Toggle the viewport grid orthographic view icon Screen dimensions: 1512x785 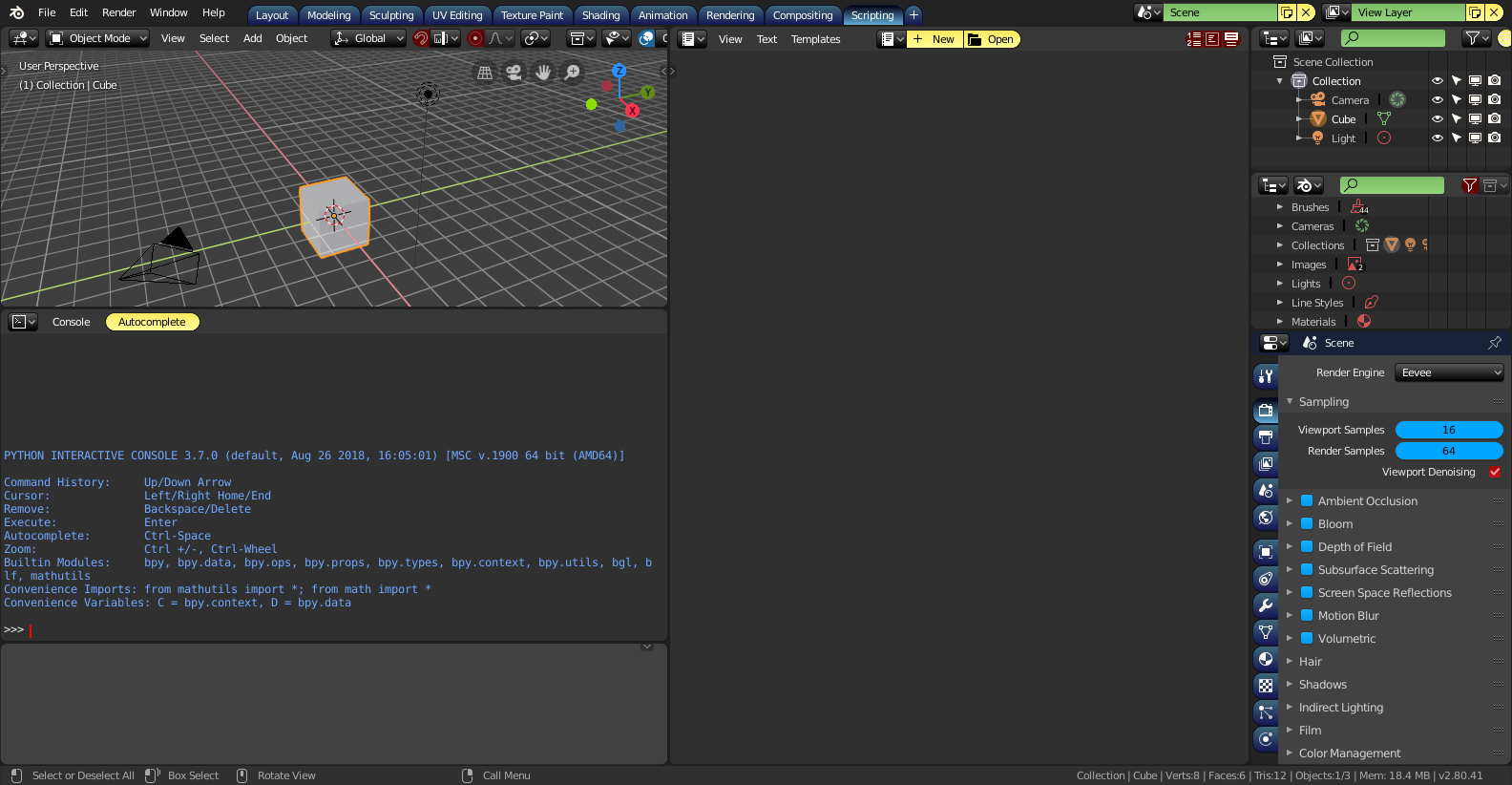coord(485,73)
